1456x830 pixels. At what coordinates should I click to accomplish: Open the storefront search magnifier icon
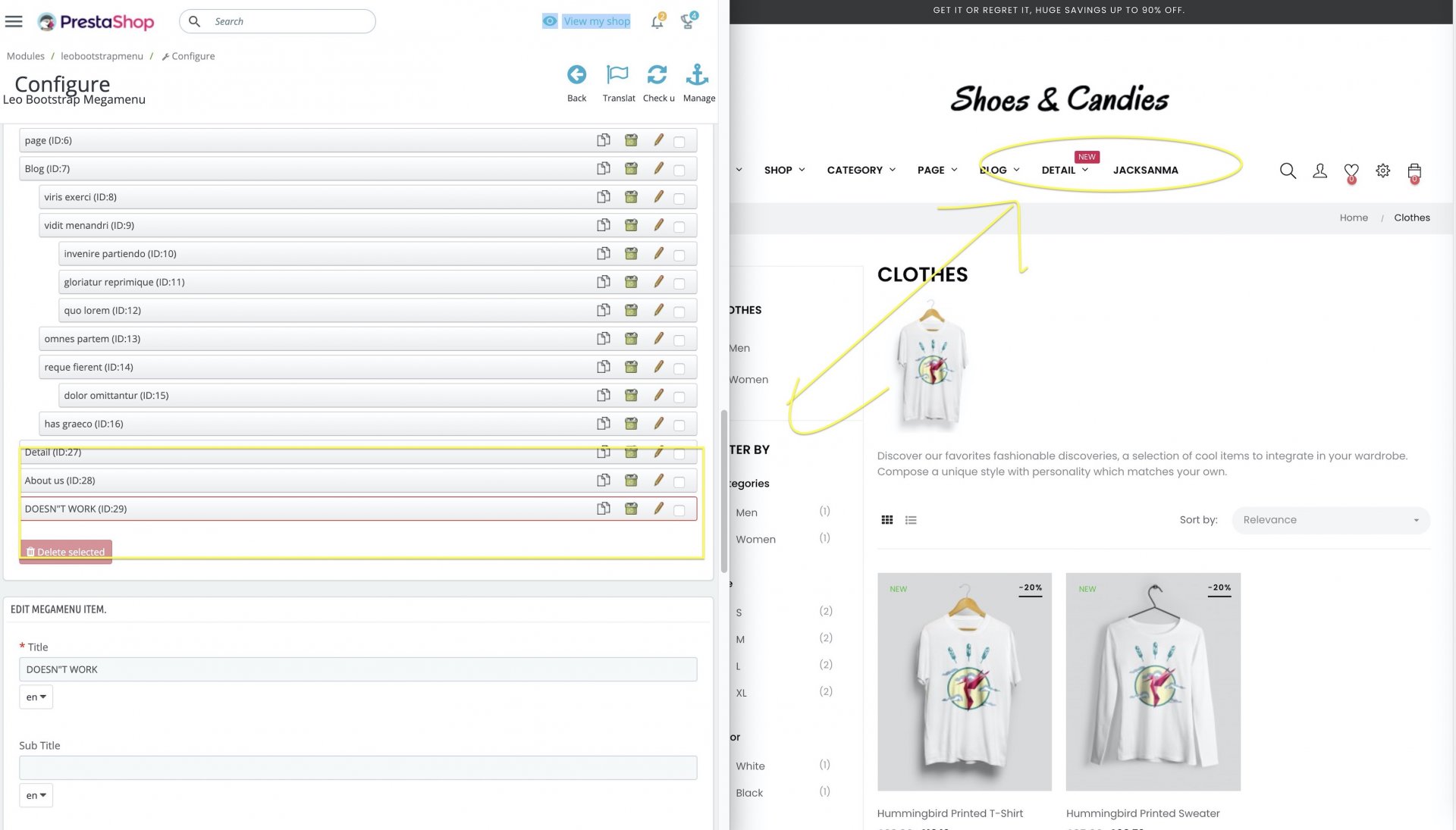coord(1287,171)
